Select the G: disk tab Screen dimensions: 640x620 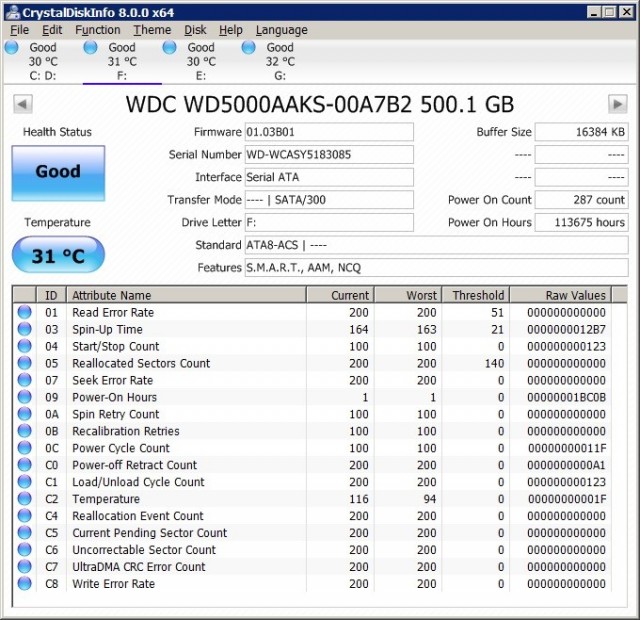tap(280, 62)
